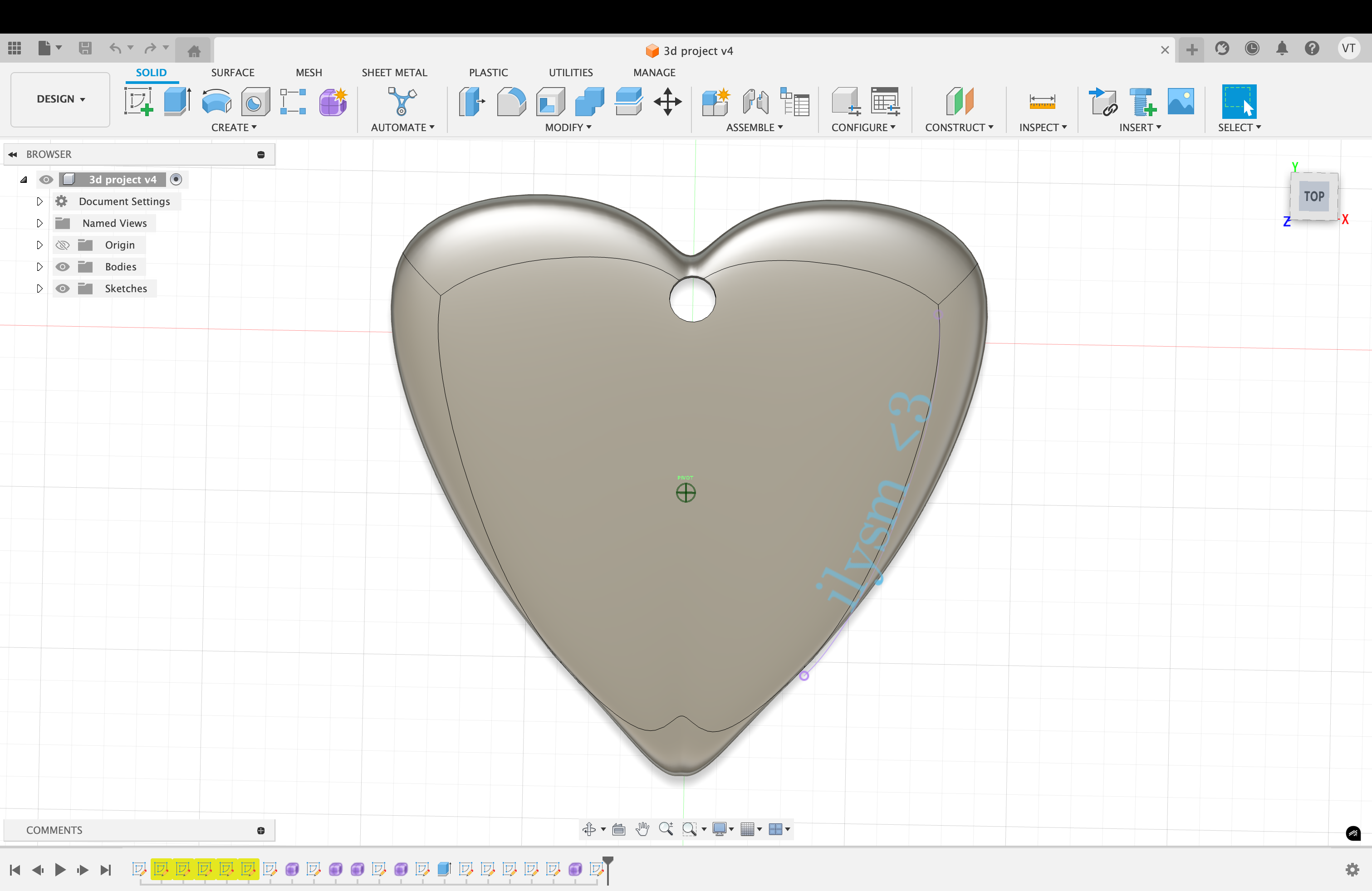Launch the Create Form tool
The height and width of the screenshot is (891, 1372).
333,102
